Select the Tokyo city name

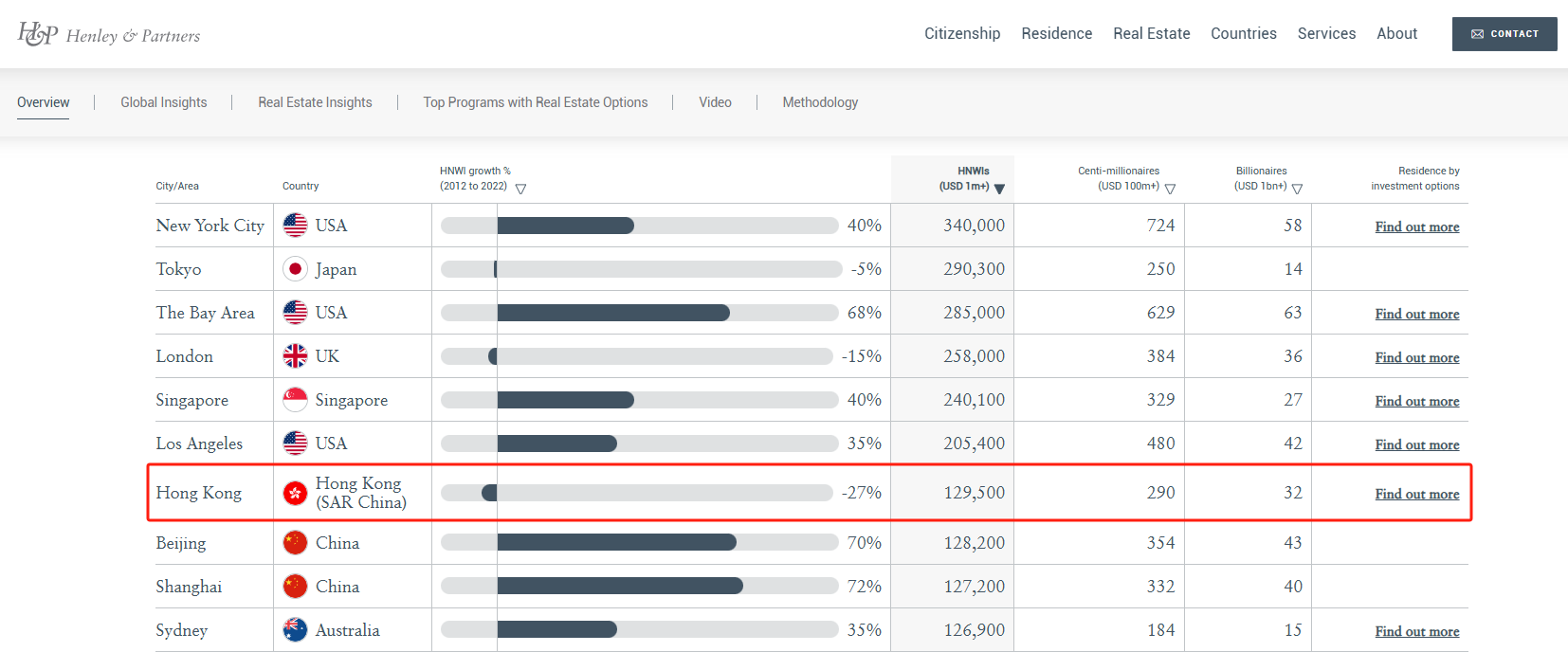pyautogui.click(x=178, y=269)
